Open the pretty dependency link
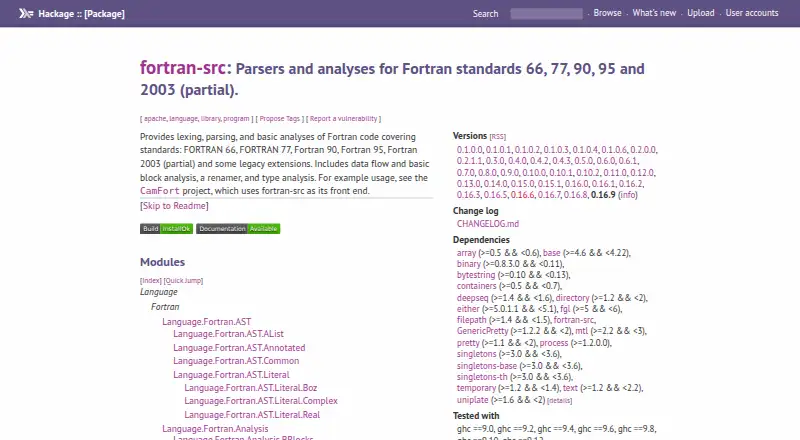The image size is (800, 440). coord(468,343)
